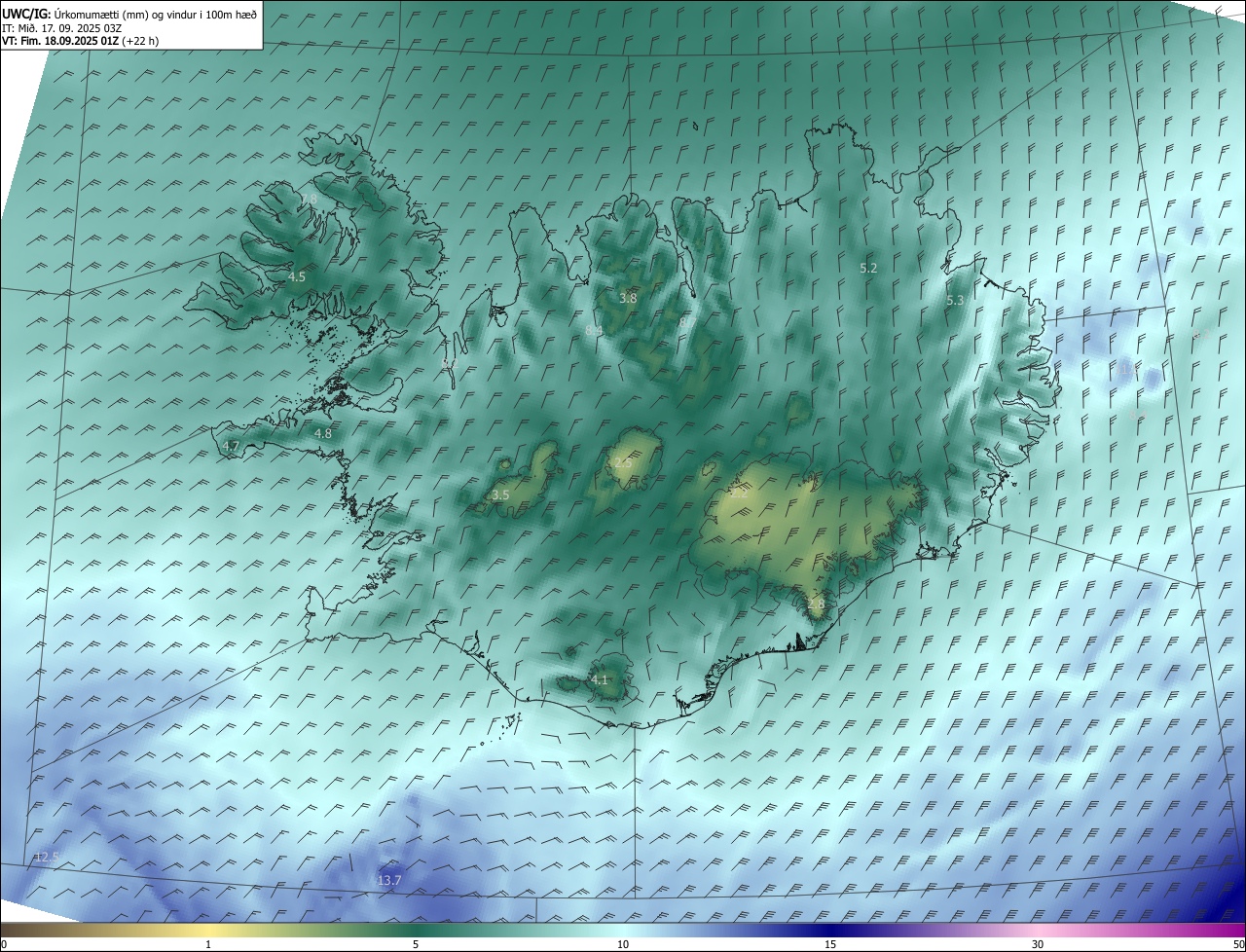This screenshot has width=1246, height=952.
Task: Click the map value 2.2 on Vatnajökull
Action: click(x=740, y=494)
